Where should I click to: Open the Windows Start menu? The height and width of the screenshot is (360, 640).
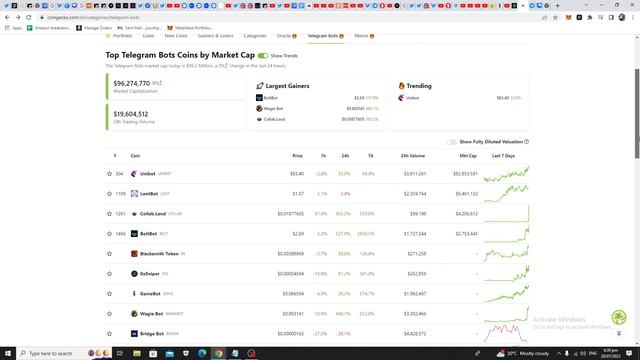click(x=8, y=353)
